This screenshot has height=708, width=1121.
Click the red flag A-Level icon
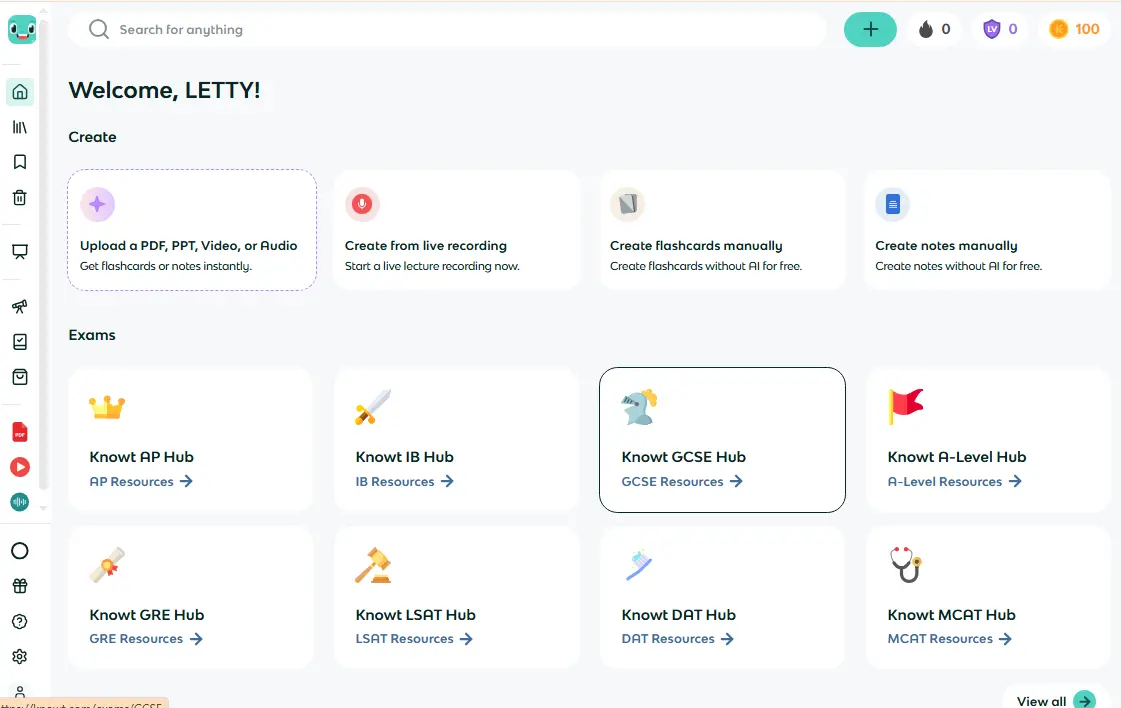tap(906, 406)
